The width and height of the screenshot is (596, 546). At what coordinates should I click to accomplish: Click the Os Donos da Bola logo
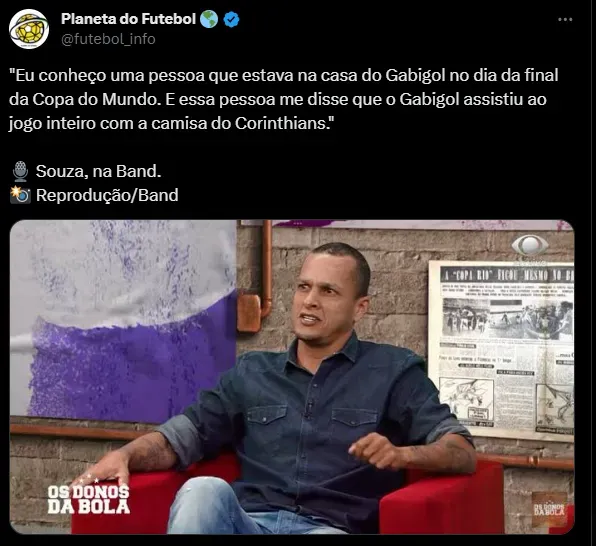[89, 499]
